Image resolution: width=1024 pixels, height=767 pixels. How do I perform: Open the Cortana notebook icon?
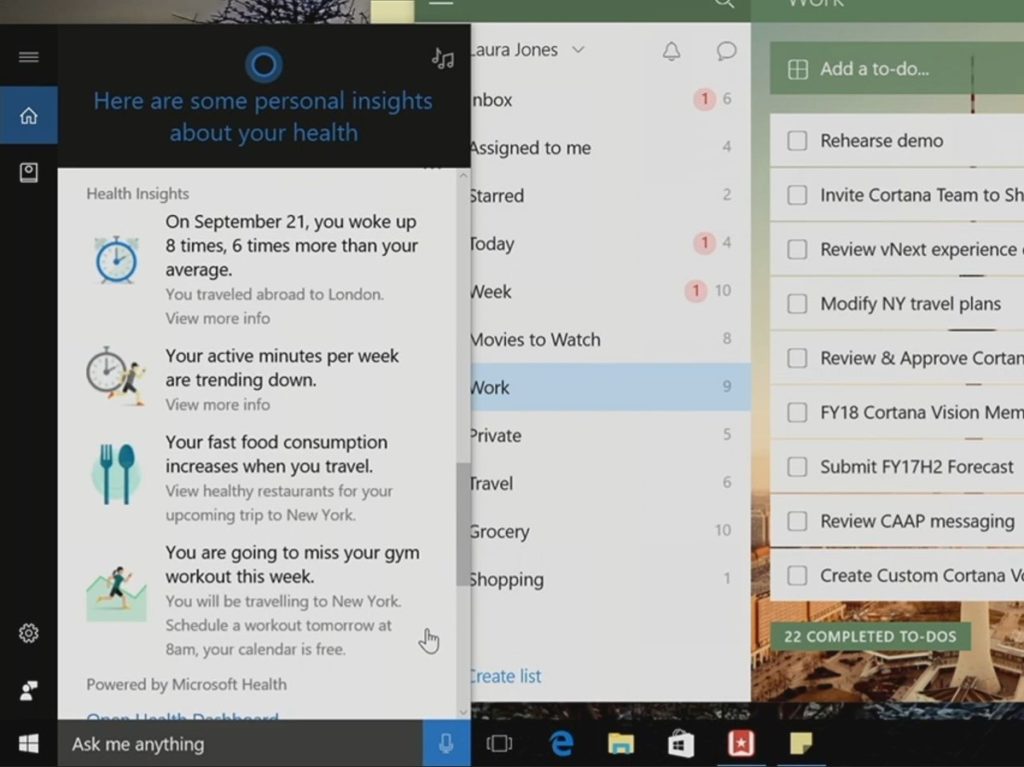pos(28,173)
